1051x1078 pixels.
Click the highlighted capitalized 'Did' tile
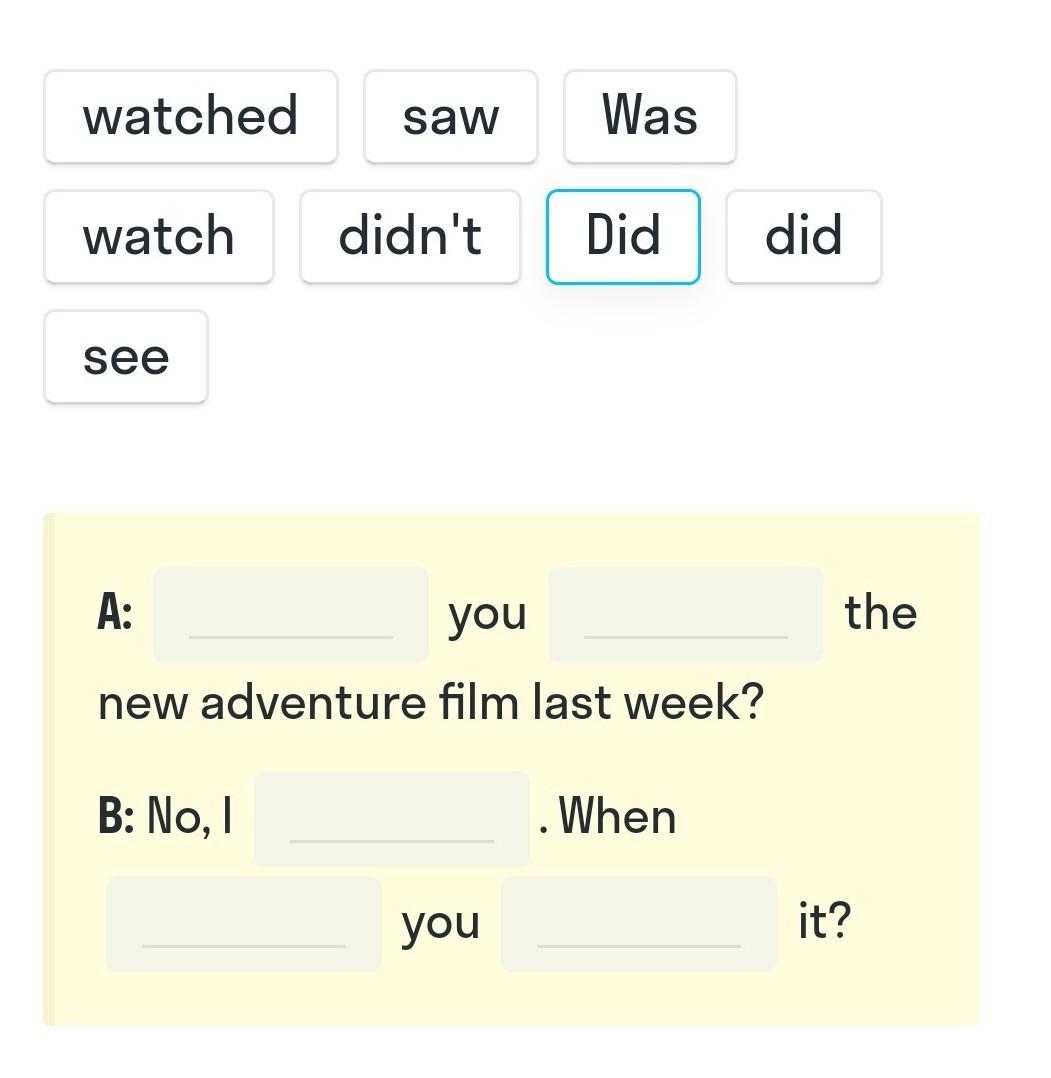623,236
